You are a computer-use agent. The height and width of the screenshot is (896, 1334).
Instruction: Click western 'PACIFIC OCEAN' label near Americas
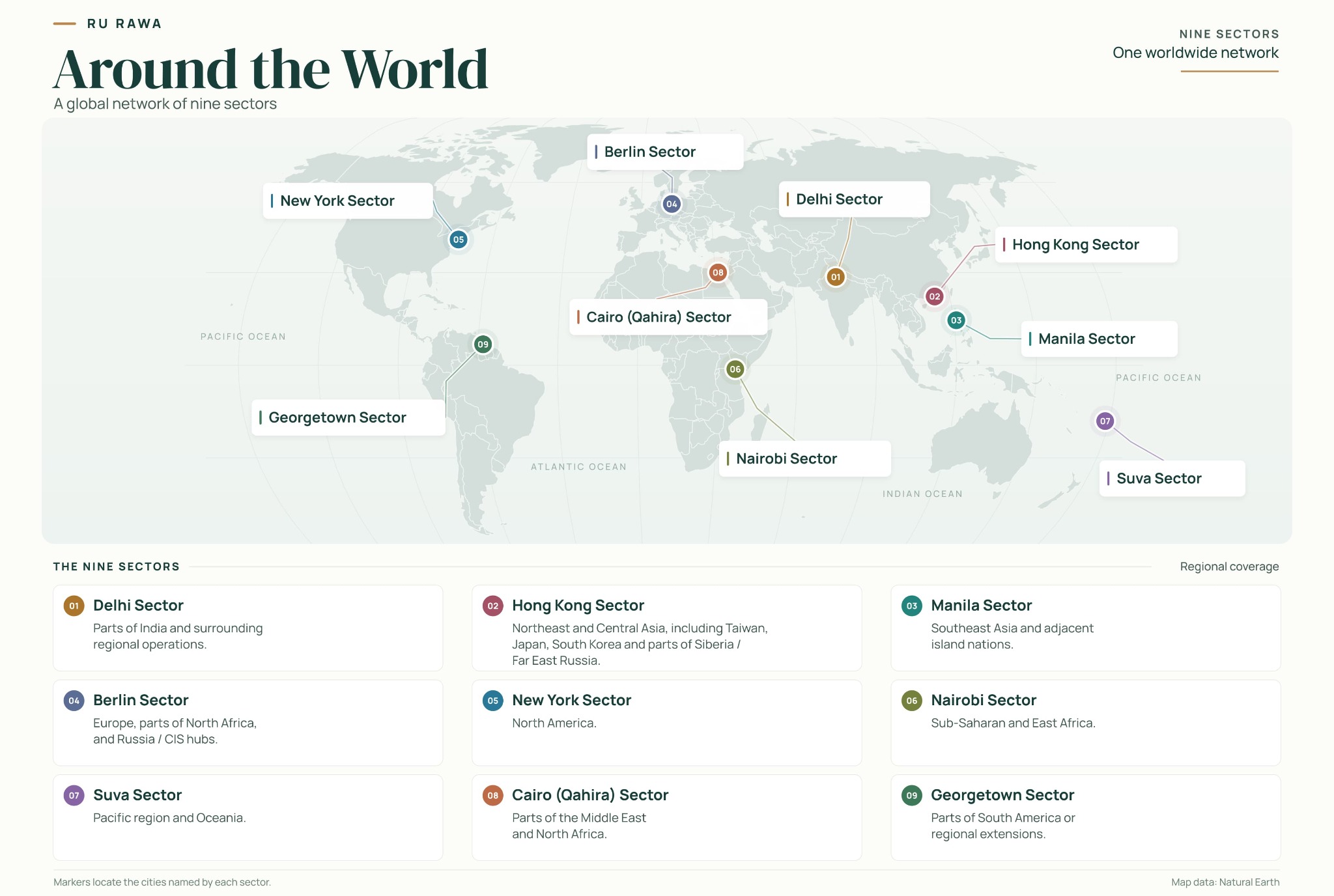coord(243,337)
